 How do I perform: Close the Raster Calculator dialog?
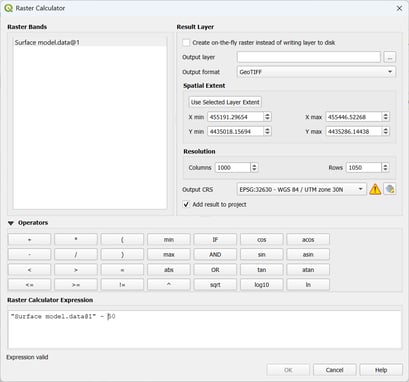(x=399, y=8)
